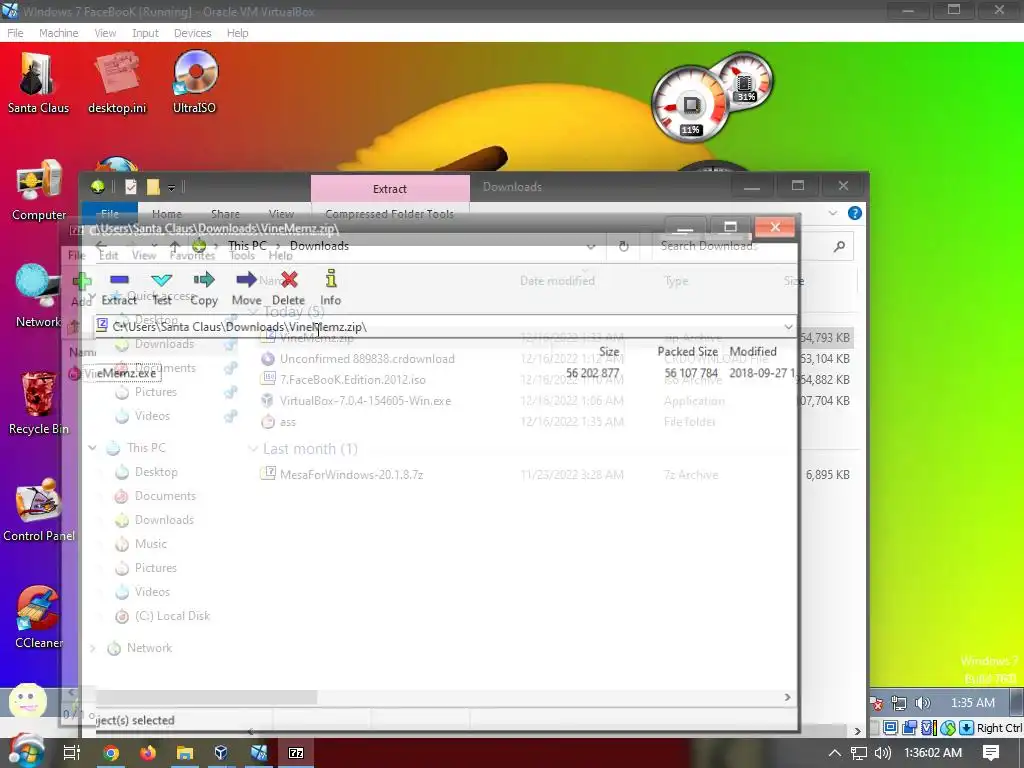Screen dimensions: 1024x768
Task: Open the VirtualBox Input menu
Action: [x=145, y=33]
